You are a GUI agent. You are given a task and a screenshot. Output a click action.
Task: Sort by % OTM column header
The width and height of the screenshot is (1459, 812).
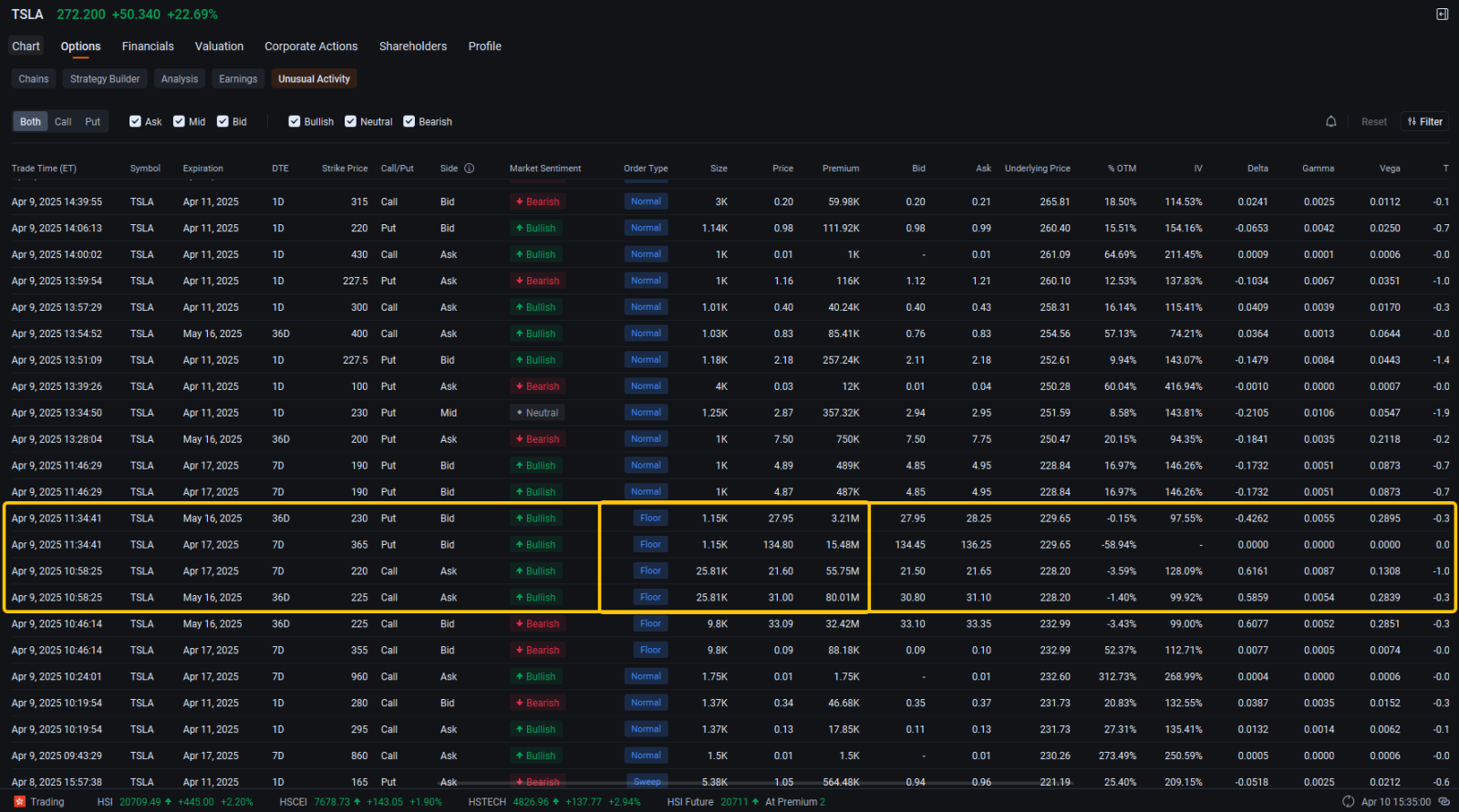(x=1122, y=169)
